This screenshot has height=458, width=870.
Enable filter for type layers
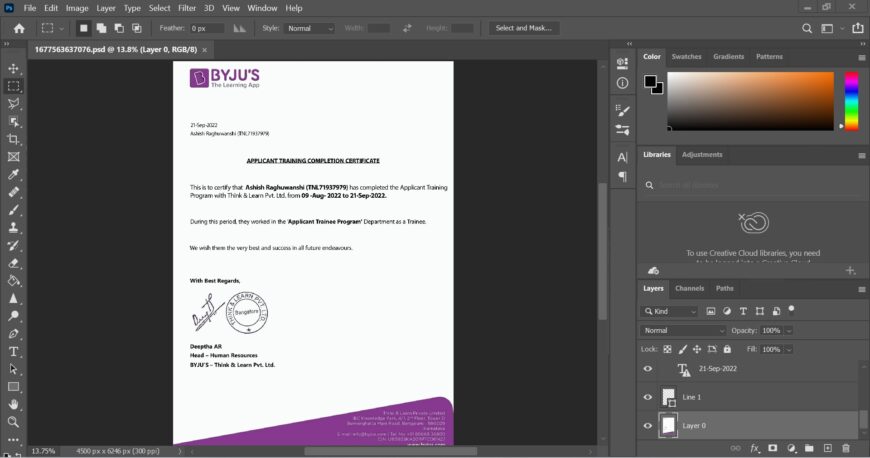(x=743, y=311)
